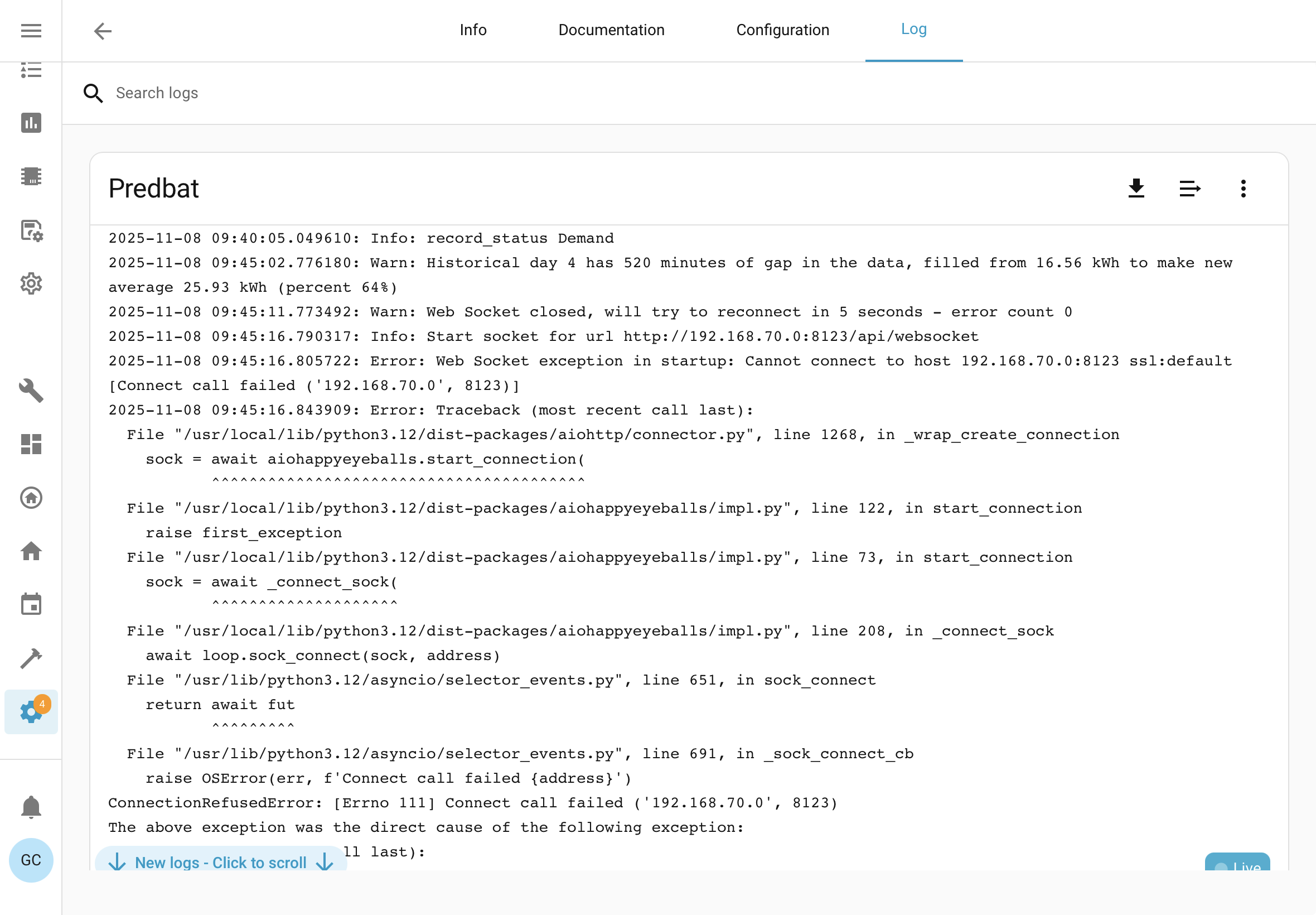Open the GC user profile avatar
The width and height of the screenshot is (1316, 915).
(x=31, y=860)
